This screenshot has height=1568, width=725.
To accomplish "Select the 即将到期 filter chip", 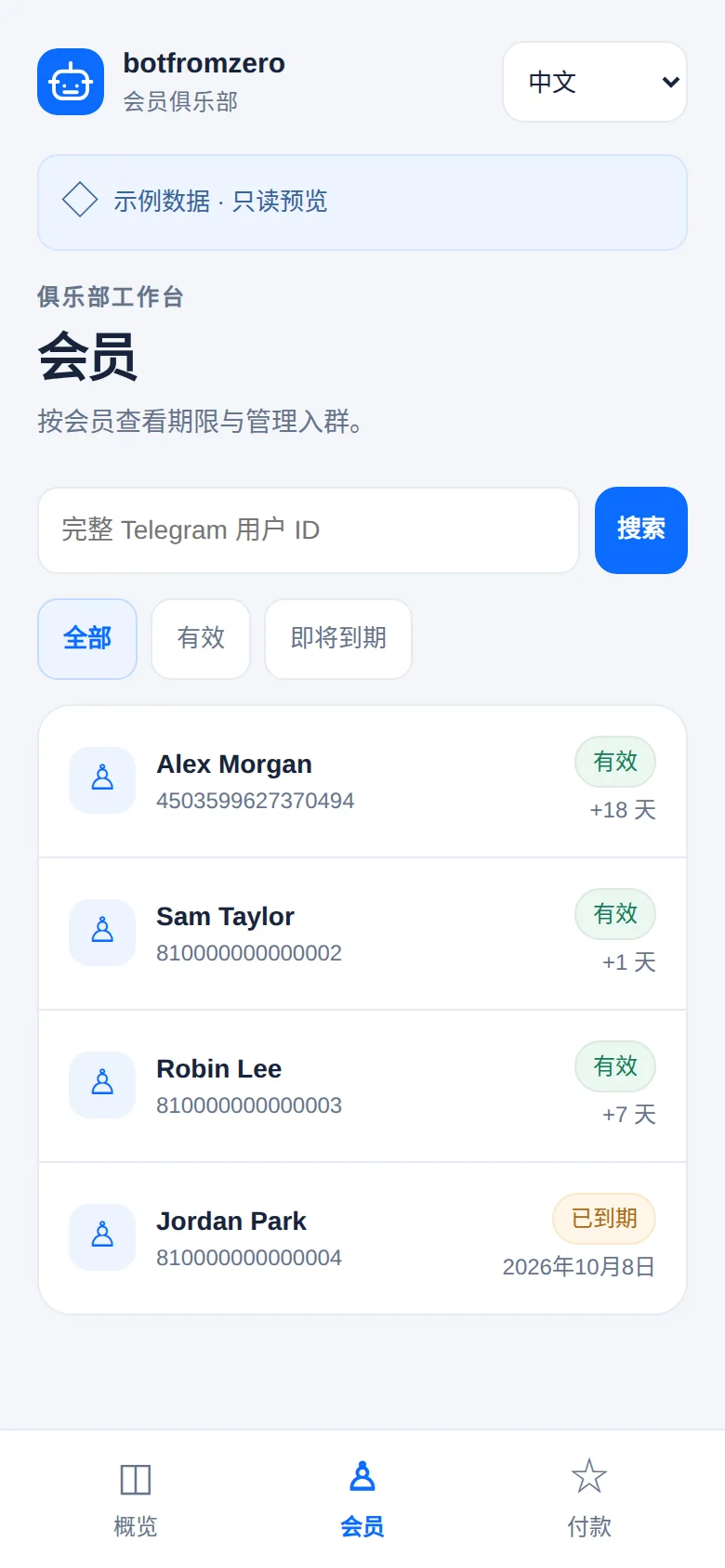I will [x=338, y=639].
